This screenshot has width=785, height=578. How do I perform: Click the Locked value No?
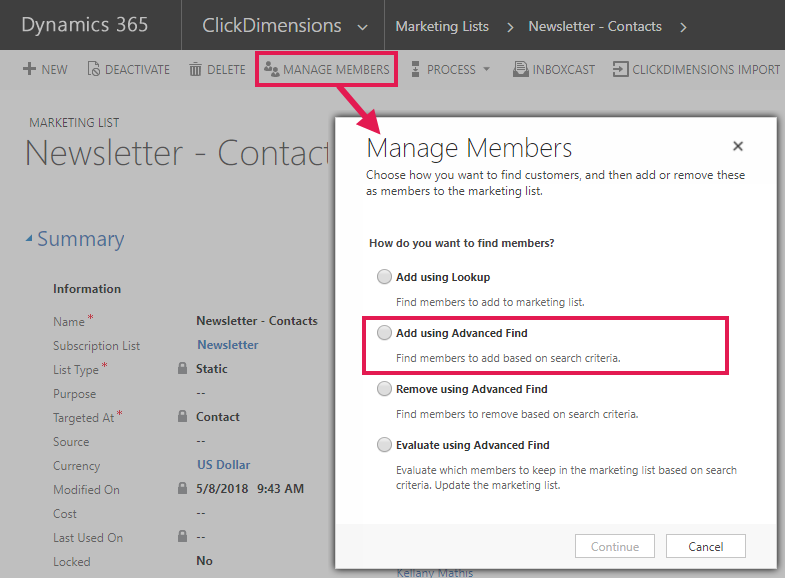pyautogui.click(x=204, y=561)
